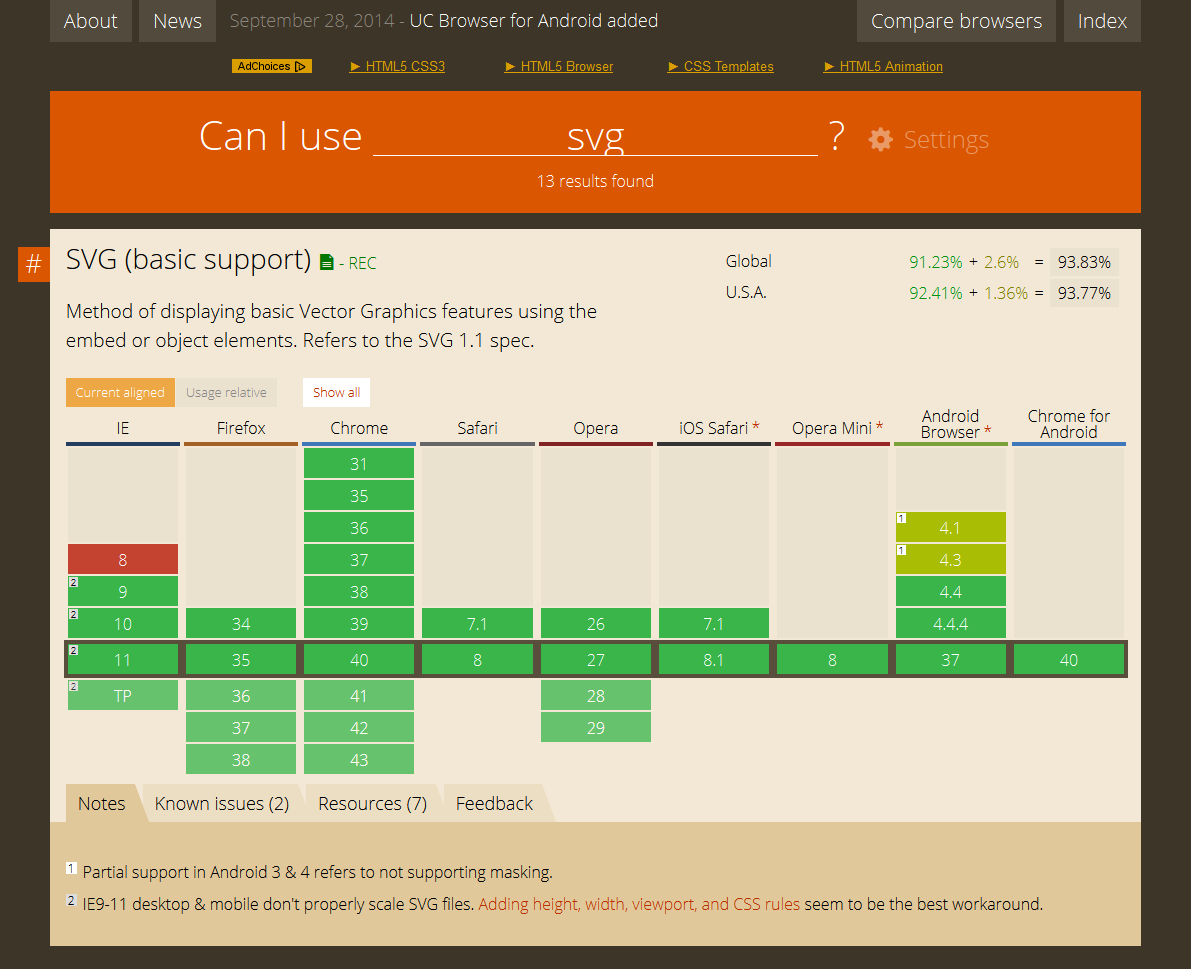Click the svg search input field
Viewport: 1191px width, 969px height.
click(596, 137)
